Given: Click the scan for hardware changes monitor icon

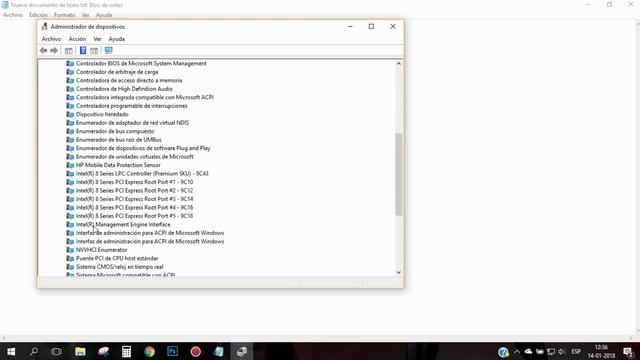Looking at the screenshot, I should click(108, 51).
